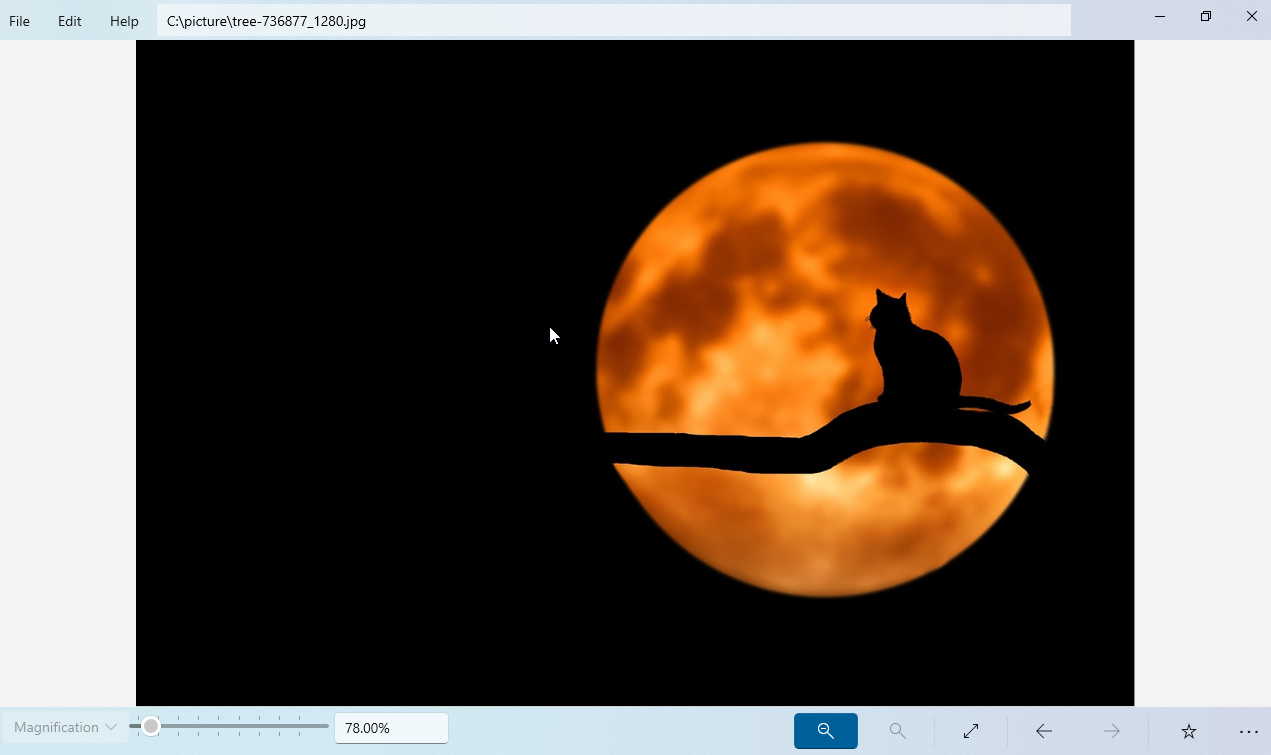Click the file path box showing tree-736877_1280.jpg
The height and width of the screenshot is (755, 1271).
[x=613, y=21]
